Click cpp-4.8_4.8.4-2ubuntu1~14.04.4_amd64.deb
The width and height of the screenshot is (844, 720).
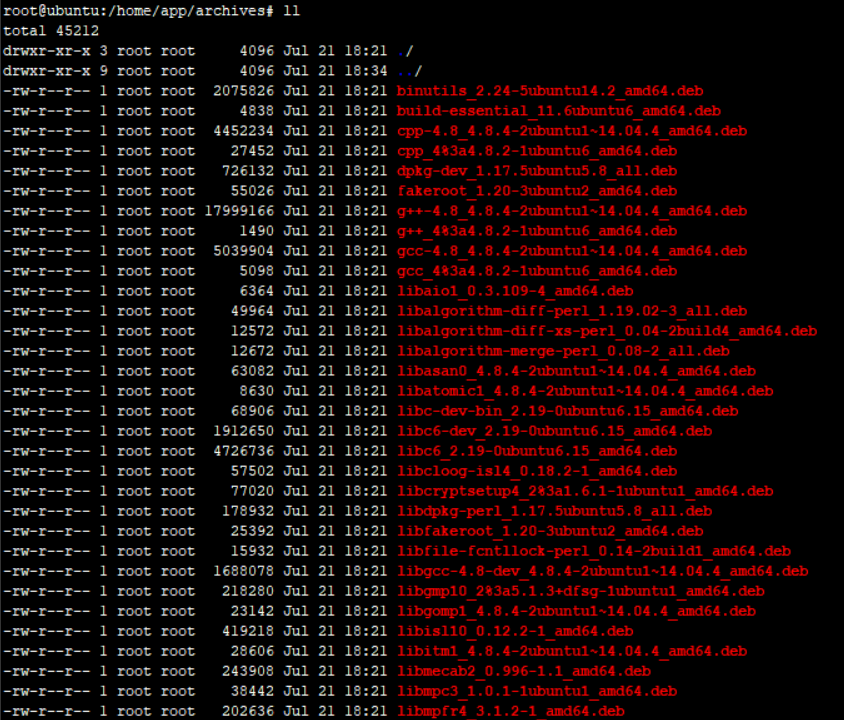click(x=572, y=131)
